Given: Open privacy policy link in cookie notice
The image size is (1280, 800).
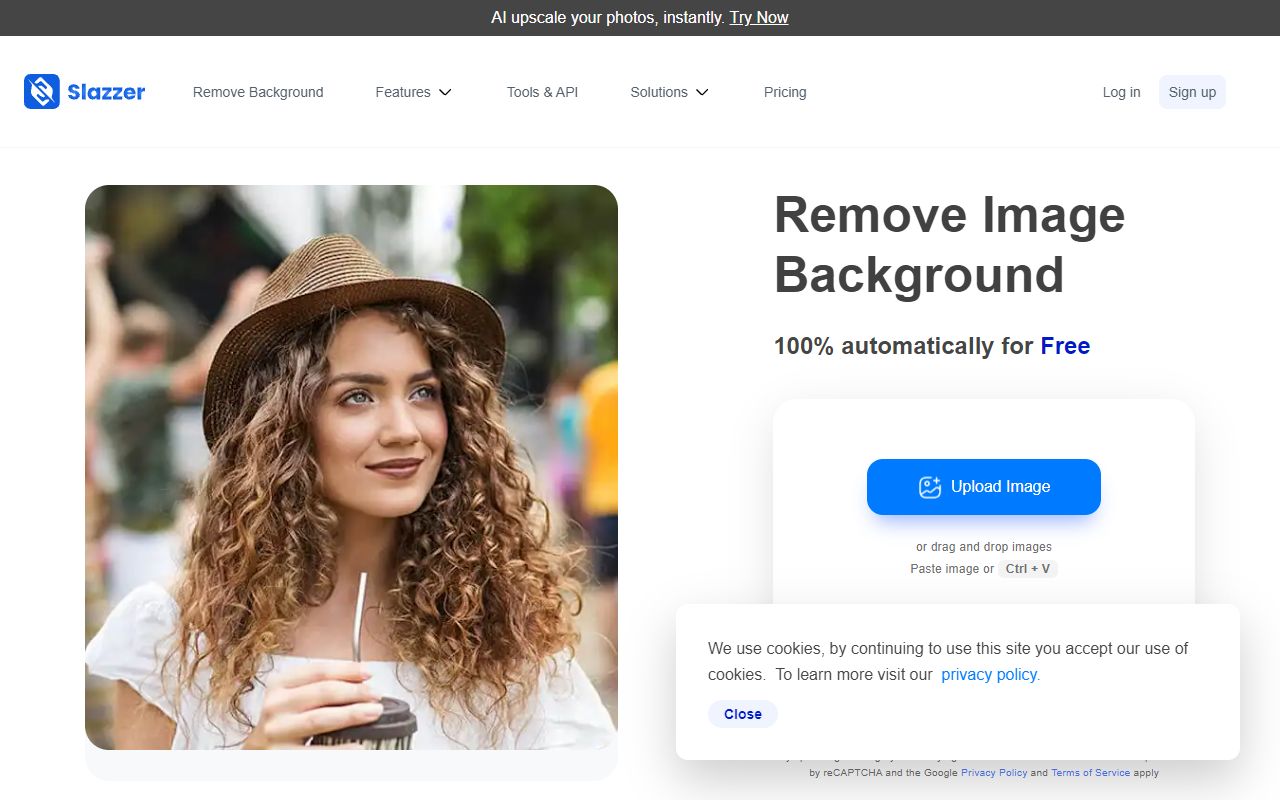Looking at the screenshot, I should click(990, 674).
